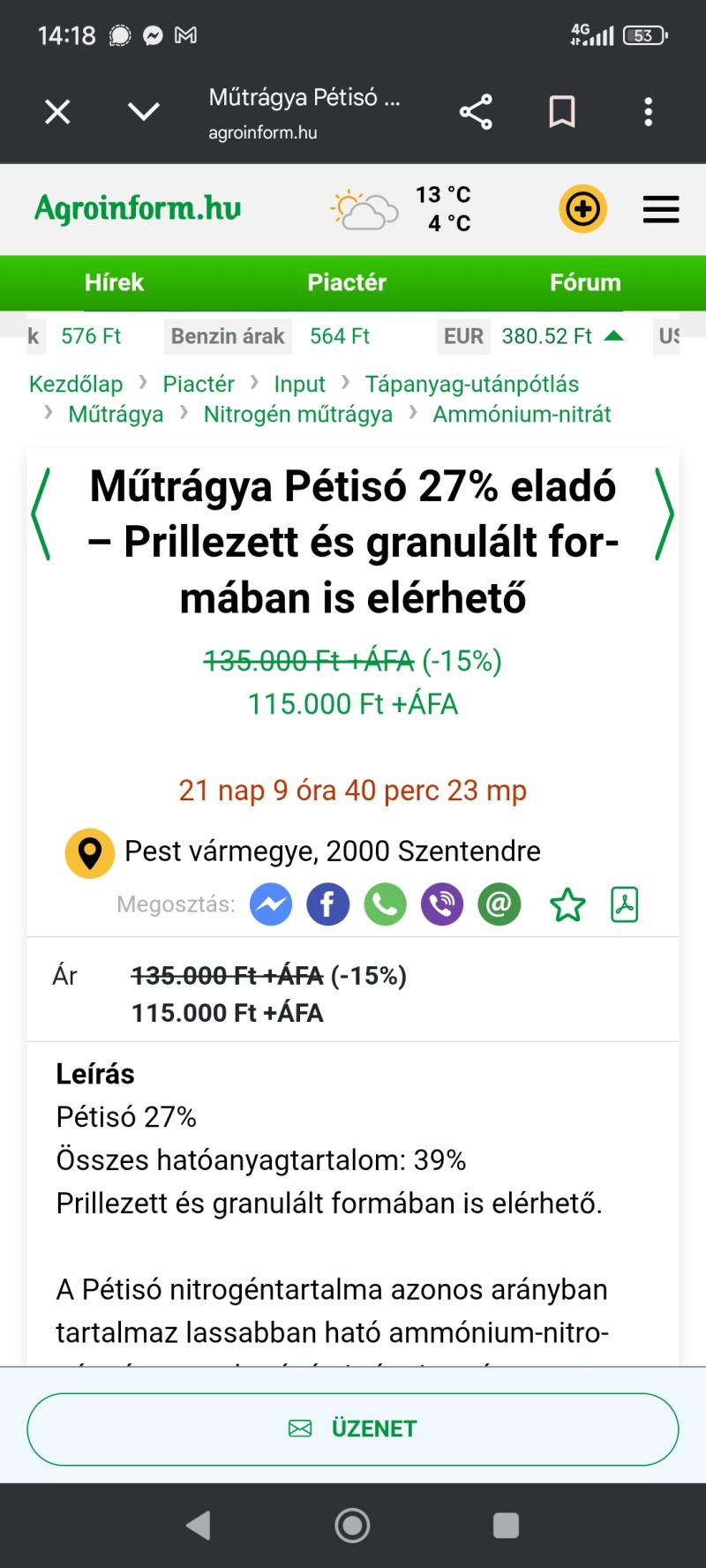Share listing on Facebook icon
The height and width of the screenshot is (1568, 706).
327,904
